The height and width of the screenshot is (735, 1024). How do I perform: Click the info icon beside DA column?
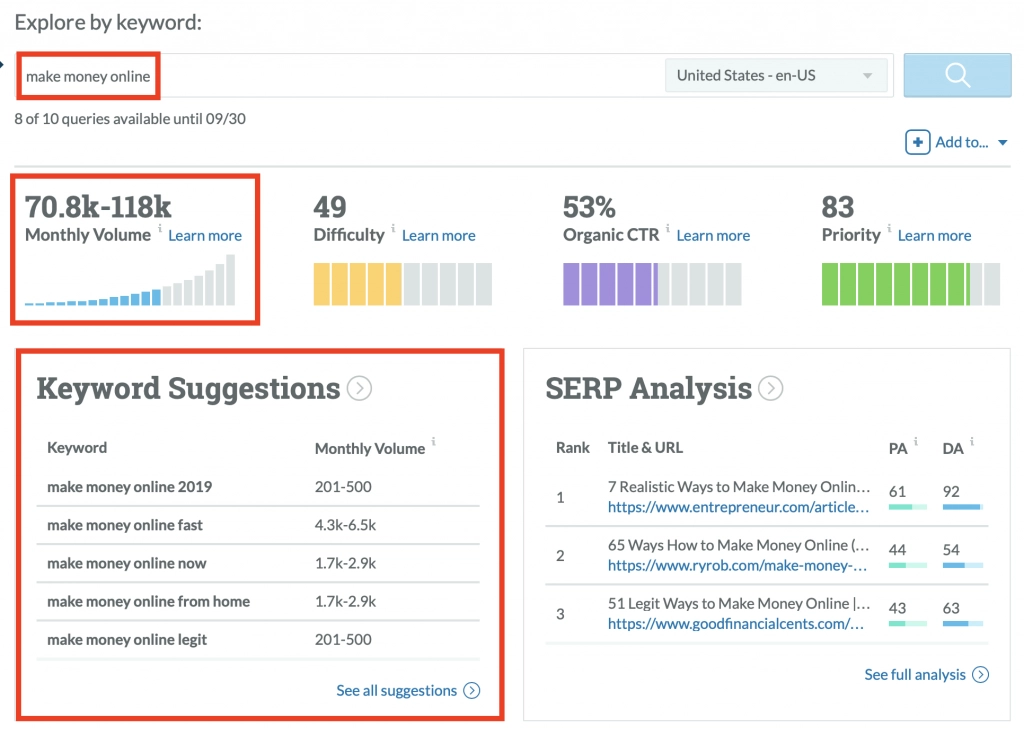tap(971, 442)
